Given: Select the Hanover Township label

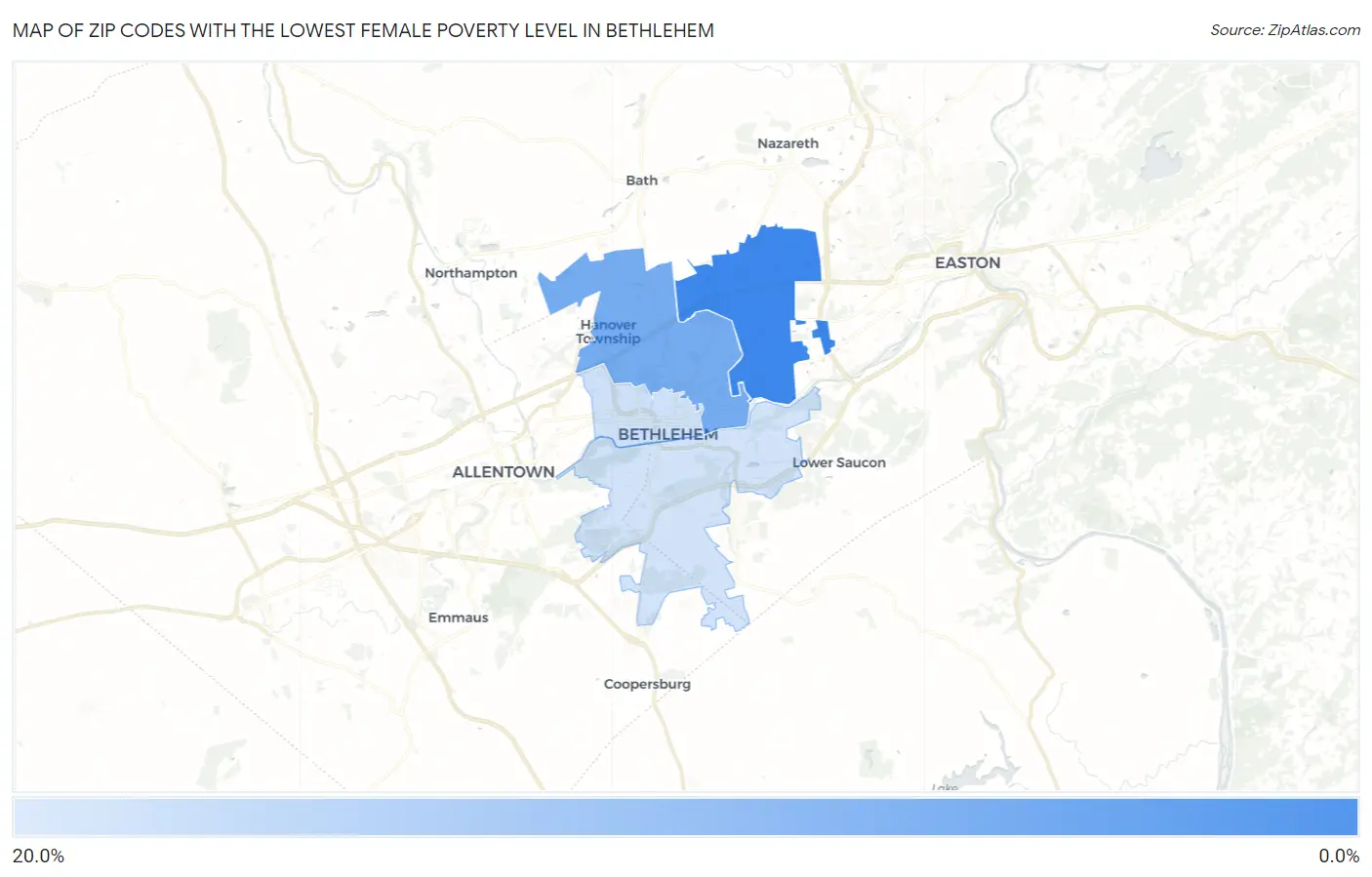Looking at the screenshot, I should [x=608, y=332].
